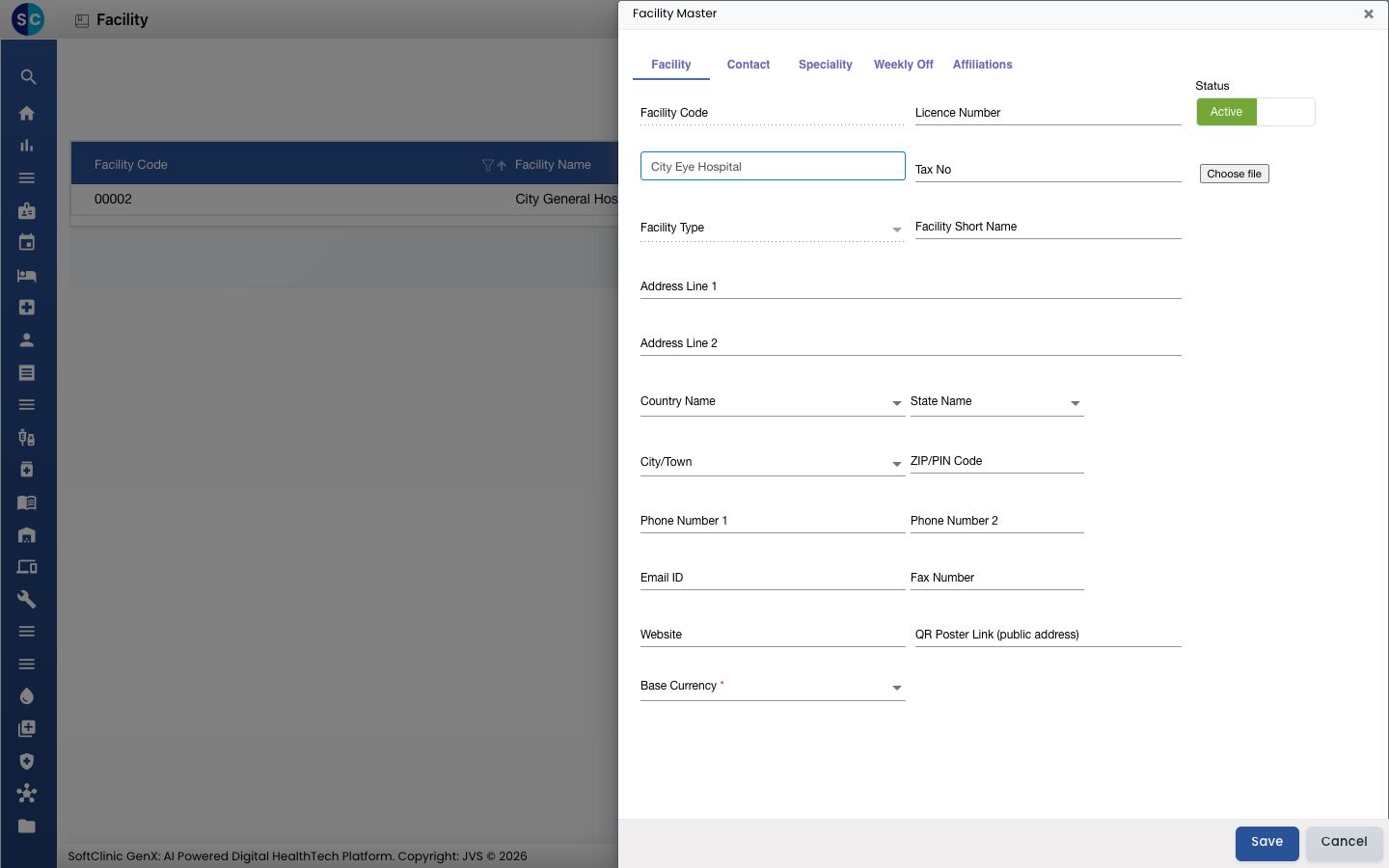Open the hospital bed icon
Image resolution: width=1389 pixels, height=868 pixels.
pyautogui.click(x=27, y=275)
